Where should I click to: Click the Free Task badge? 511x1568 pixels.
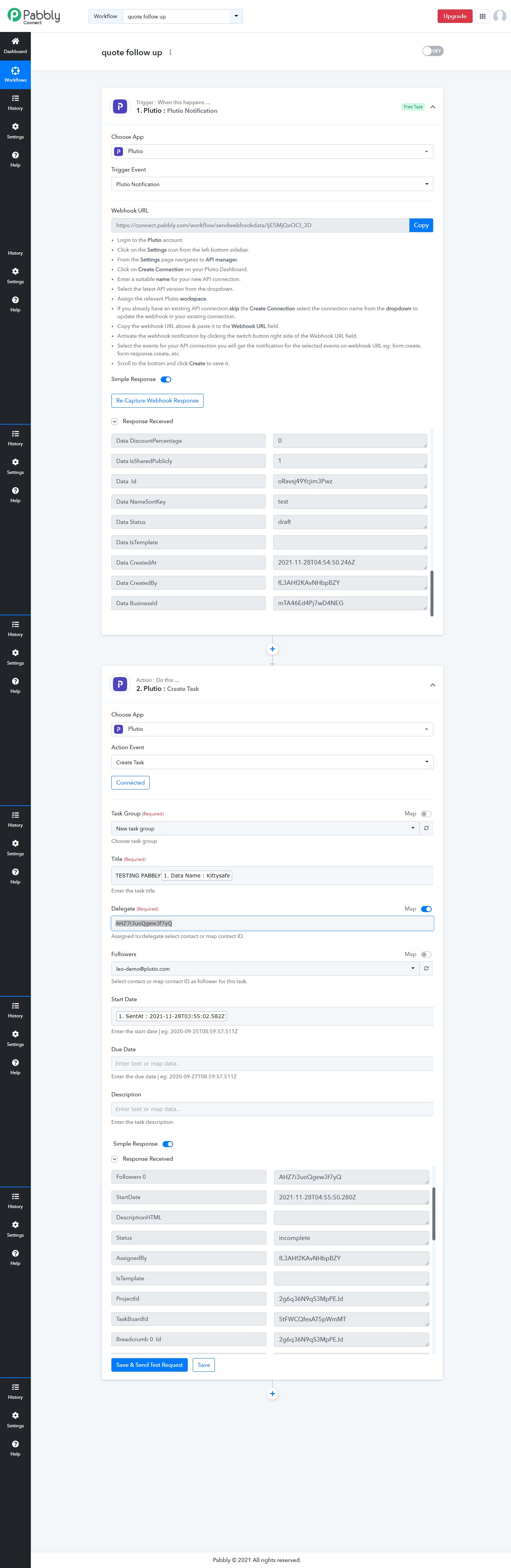[413, 107]
